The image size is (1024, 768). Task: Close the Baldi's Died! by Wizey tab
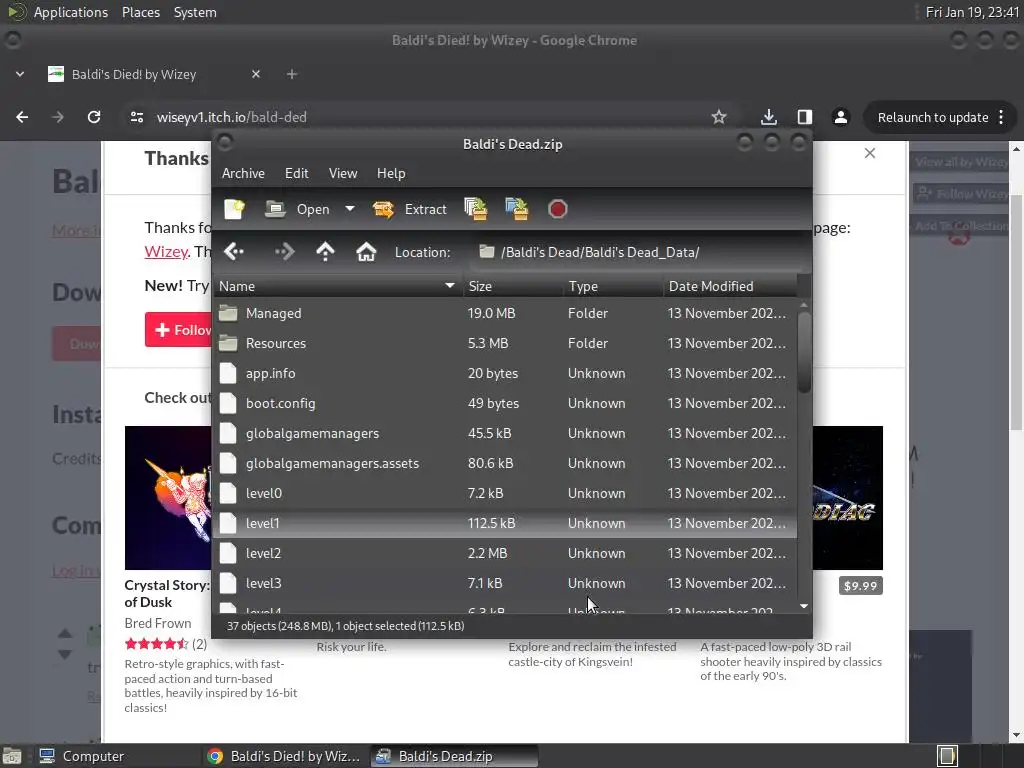(256, 74)
